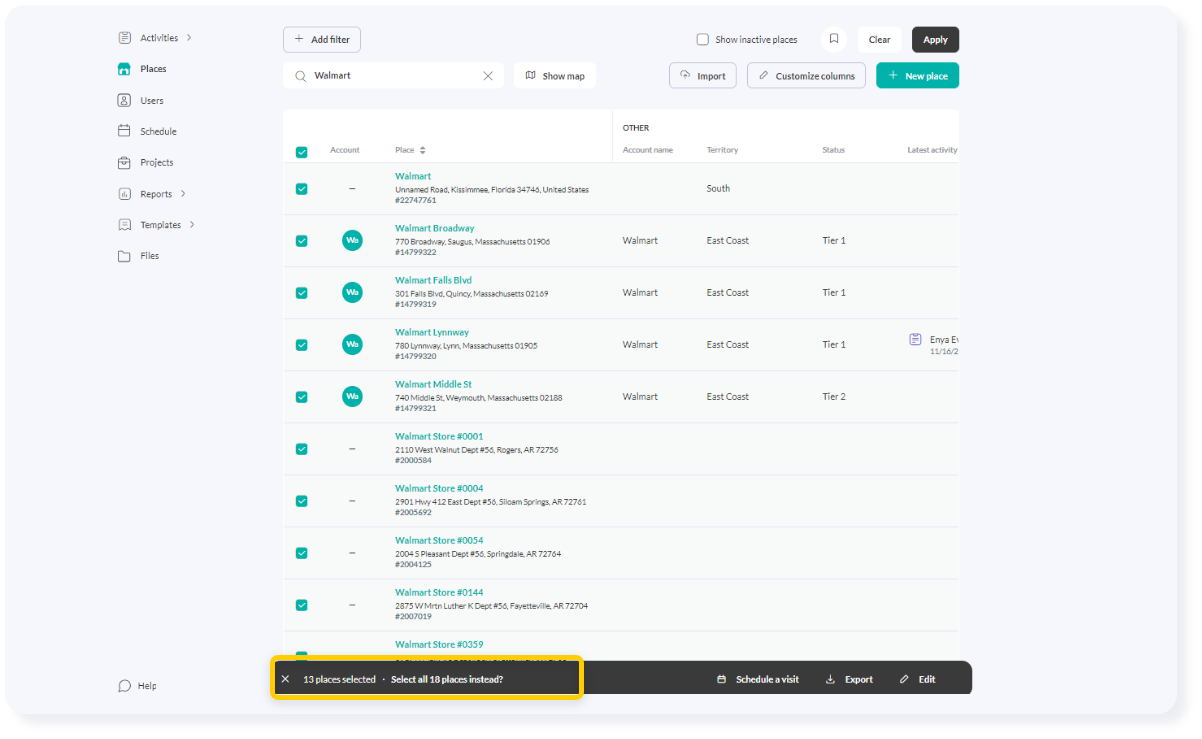Sort by the Place column arrows
This screenshot has height=739, width=1202.
click(x=422, y=151)
